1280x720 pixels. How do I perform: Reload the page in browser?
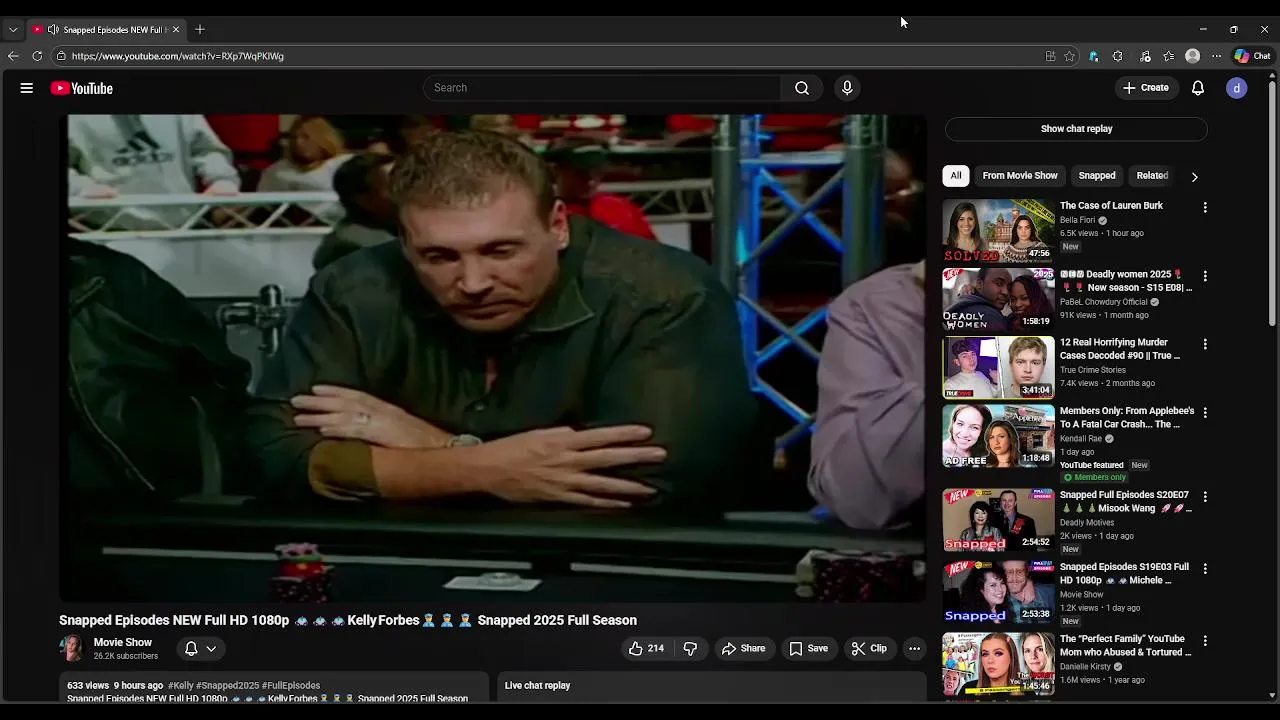[x=37, y=56]
